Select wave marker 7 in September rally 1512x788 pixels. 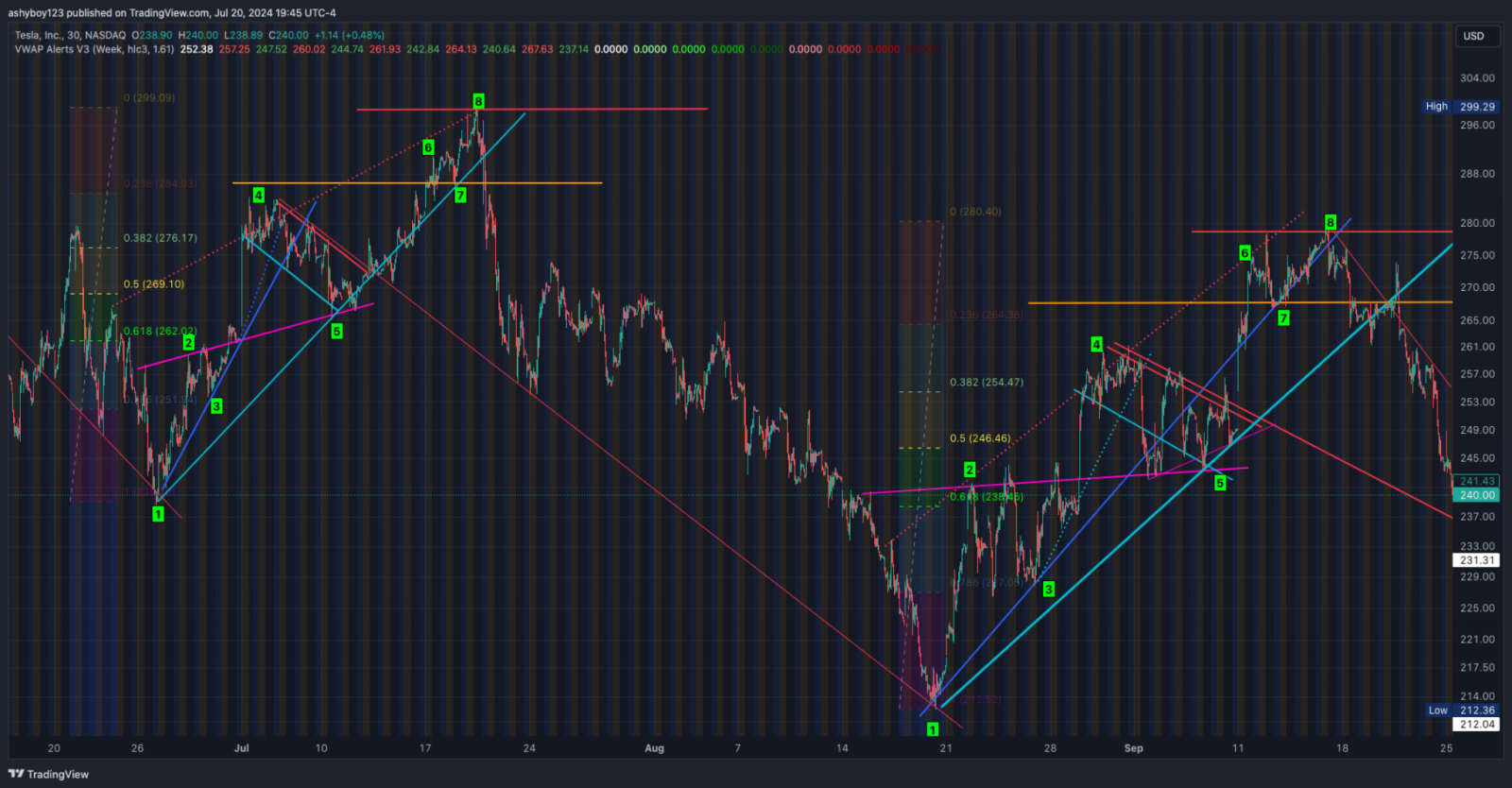tap(1283, 318)
